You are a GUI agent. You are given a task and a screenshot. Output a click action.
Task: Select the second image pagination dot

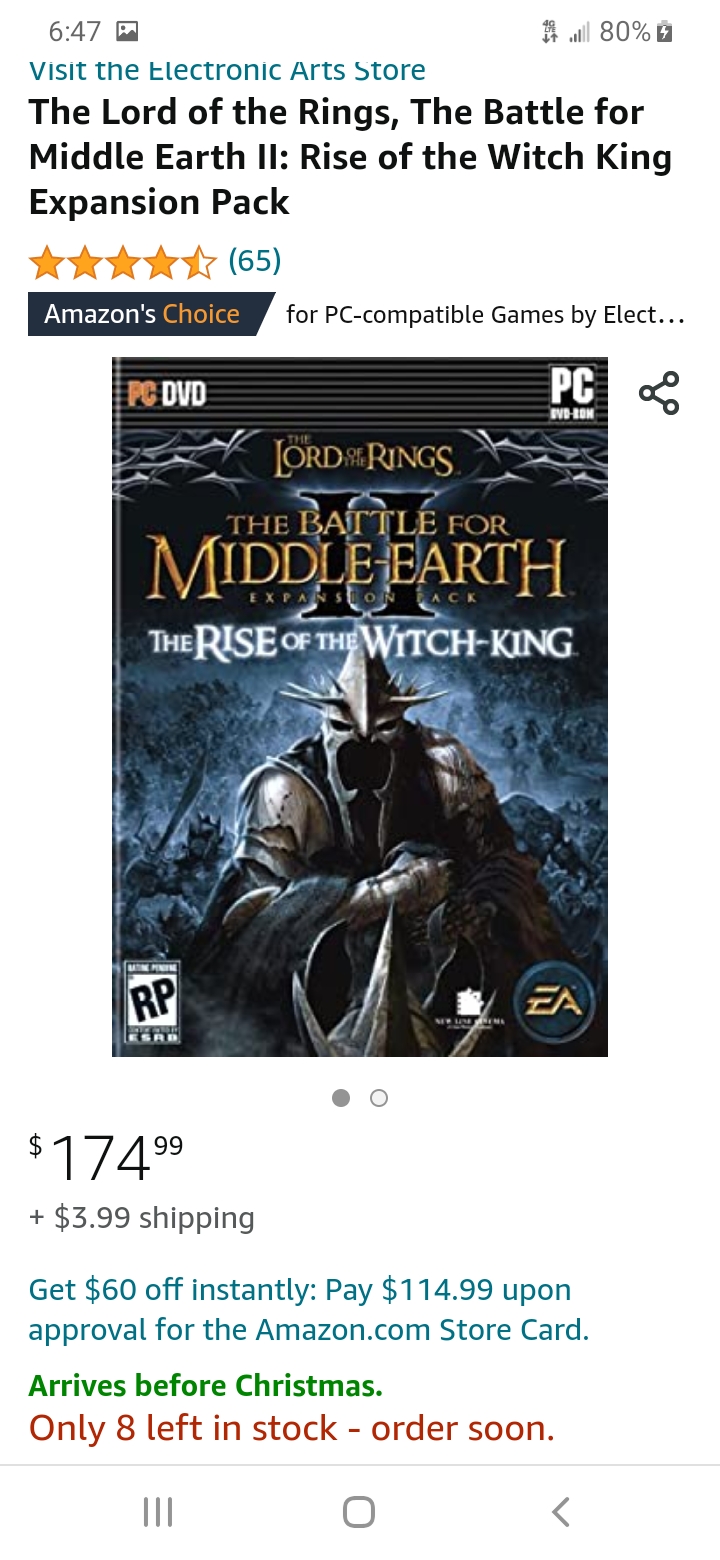[x=379, y=1098]
